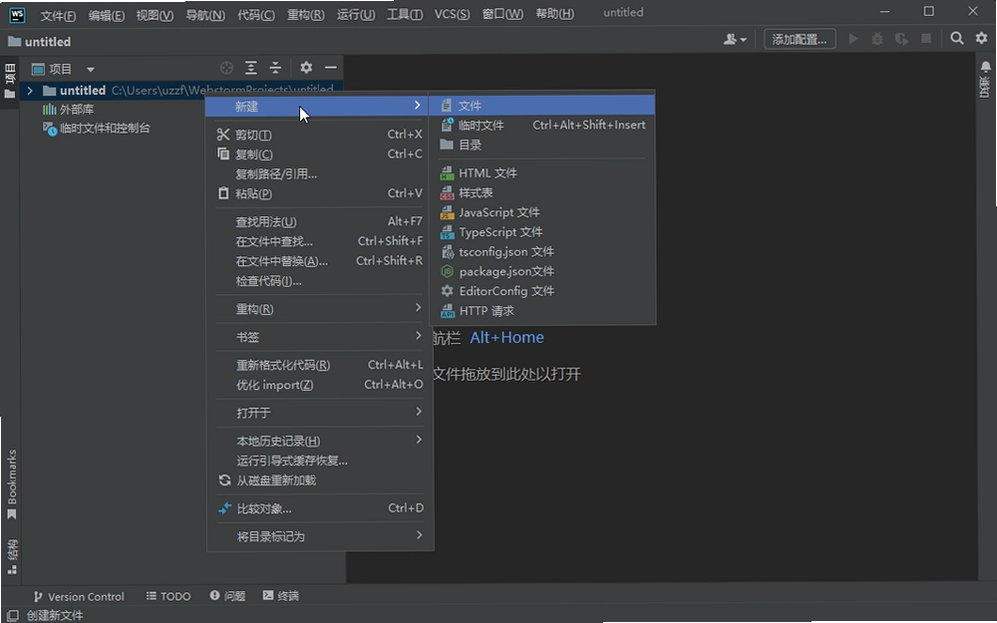Image resolution: width=997 pixels, height=623 pixels.
Task: Click the Select Opened File target icon
Action: tap(226, 68)
